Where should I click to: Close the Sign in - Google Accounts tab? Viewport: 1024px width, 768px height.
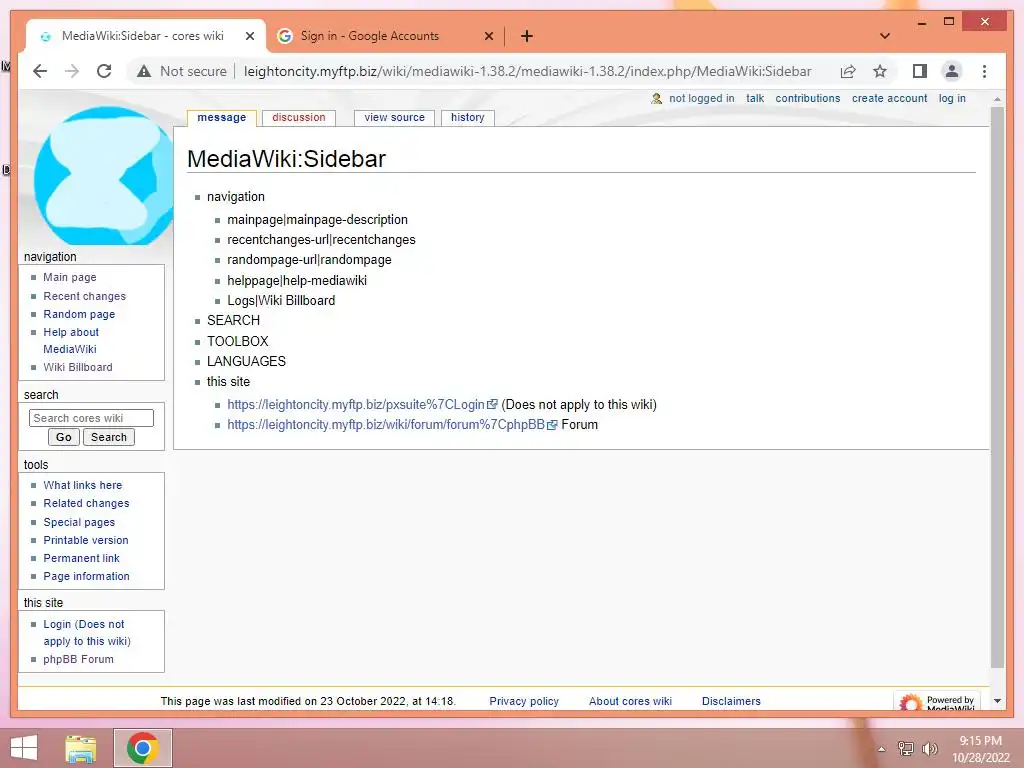click(x=488, y=36)
